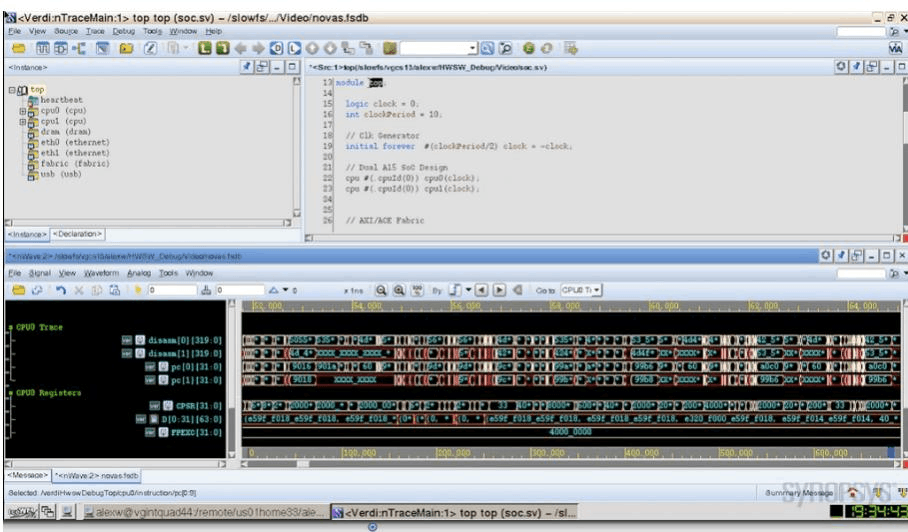Click the cut scissors icon in nWave toolbar
Screen dimensions: 908x532
(x=79, y=290)
